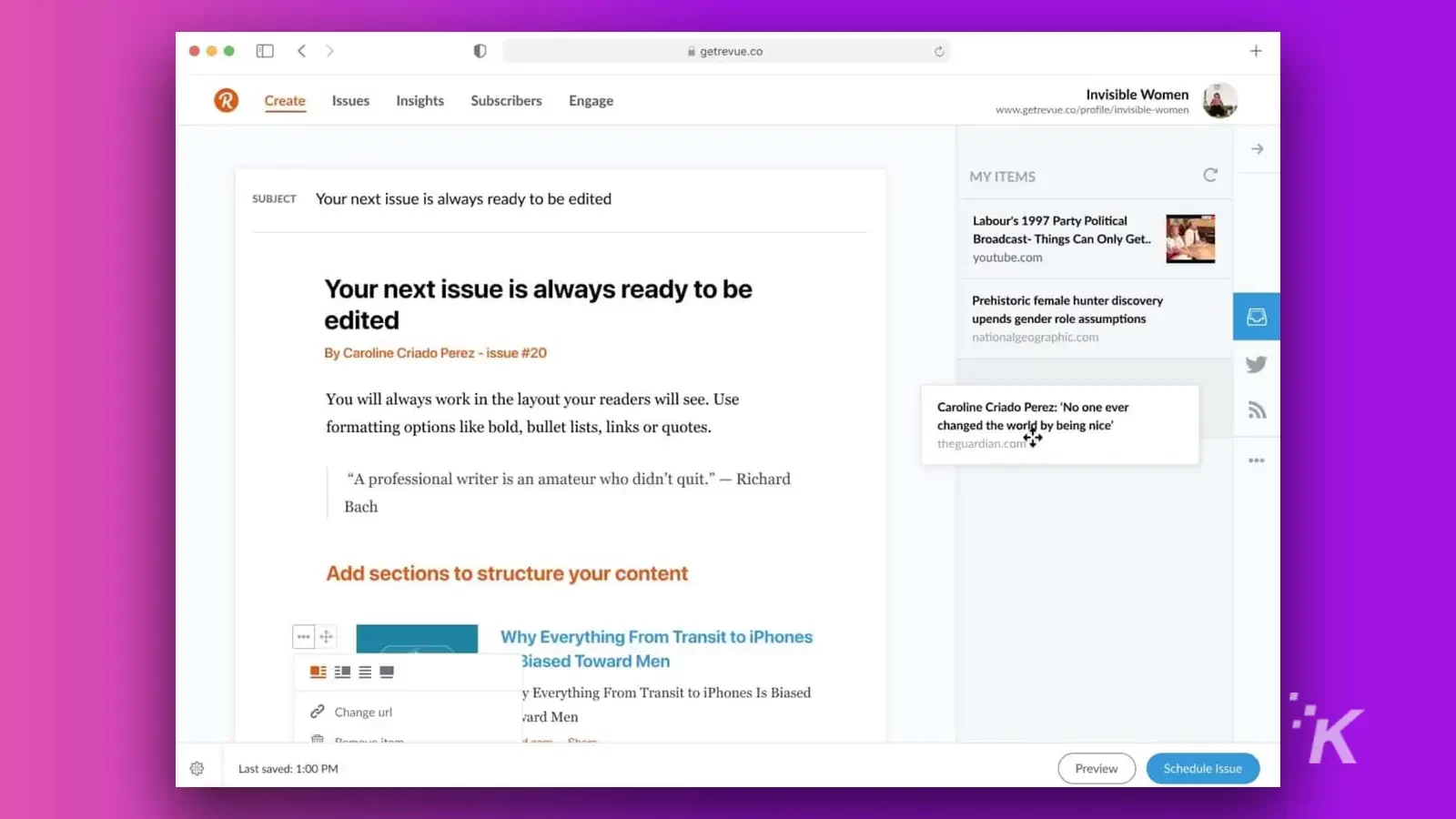Open the Create tab
1456x819 pixels.
[285, 101]
